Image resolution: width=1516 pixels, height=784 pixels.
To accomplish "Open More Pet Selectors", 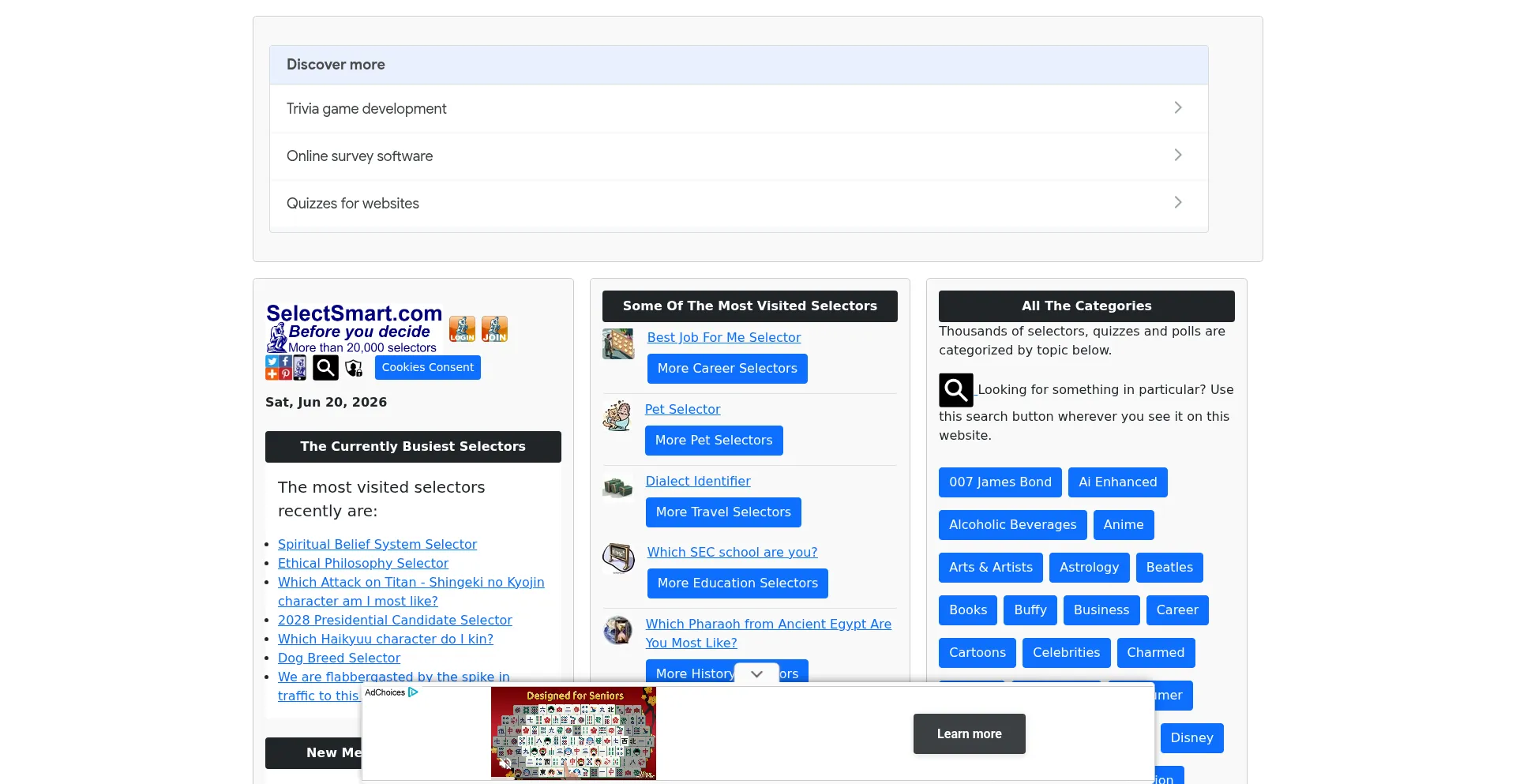I will [714, 441].
